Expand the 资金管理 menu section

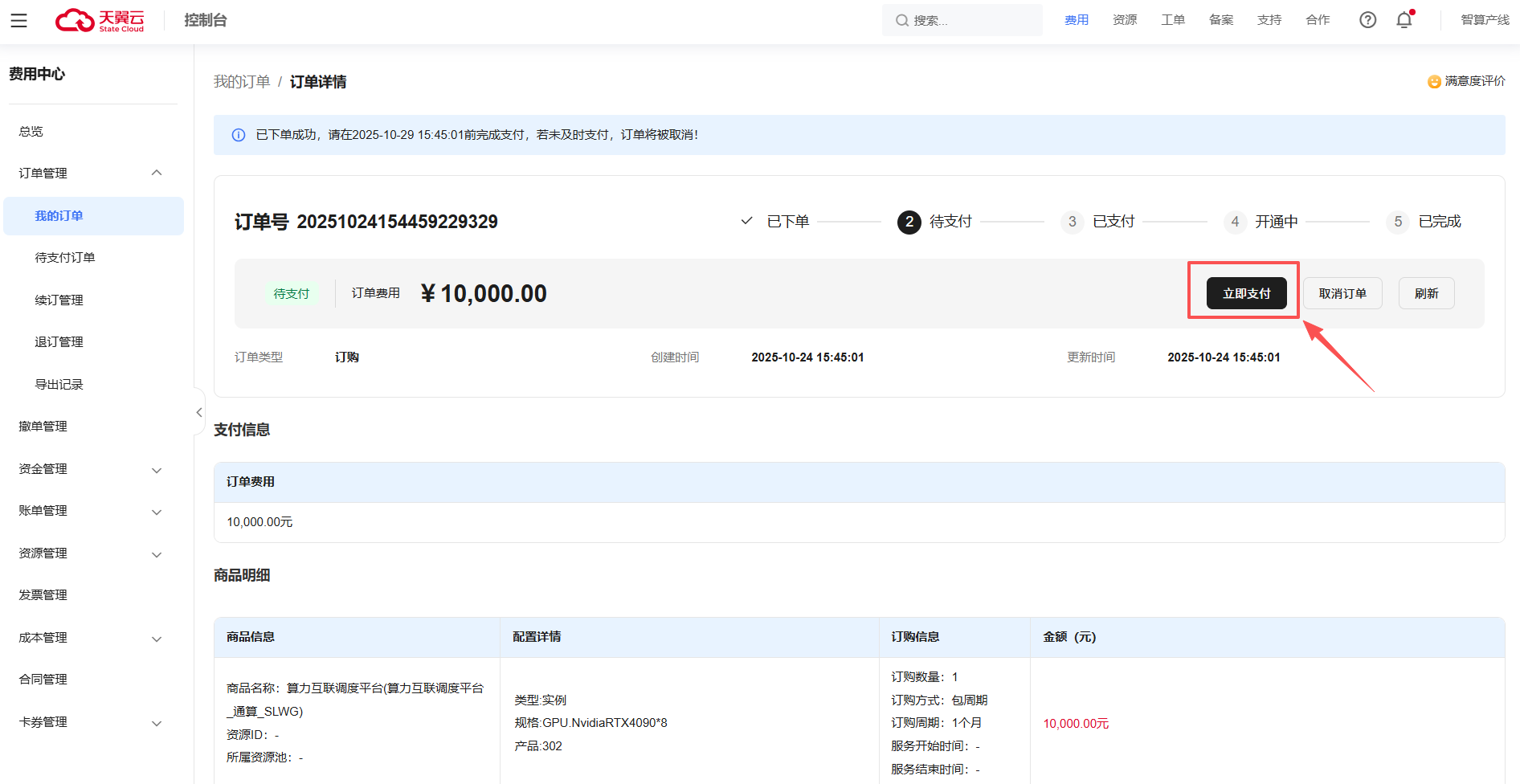157,470
